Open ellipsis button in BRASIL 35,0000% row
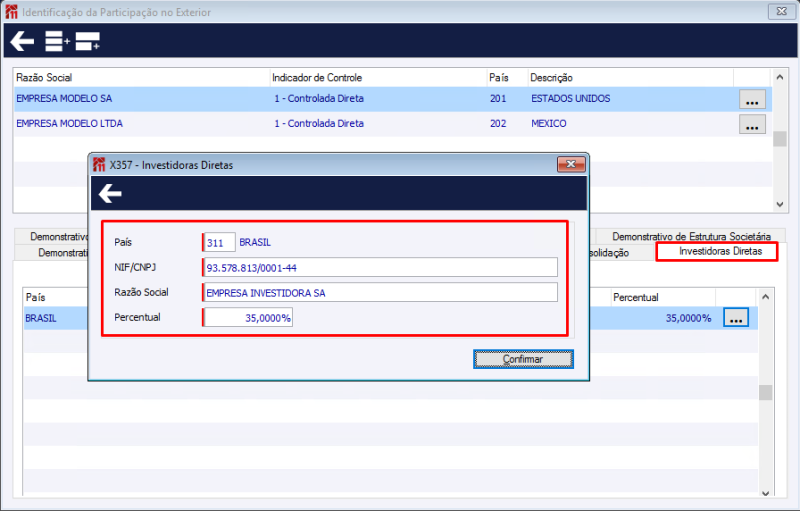The image size is (800, 511). (x=736, y=317)
